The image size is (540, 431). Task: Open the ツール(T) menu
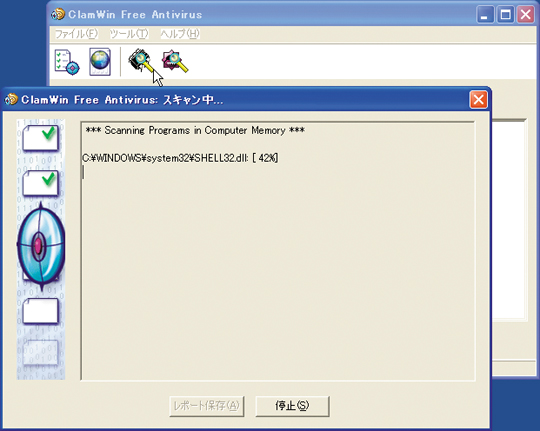click(129, 34)
